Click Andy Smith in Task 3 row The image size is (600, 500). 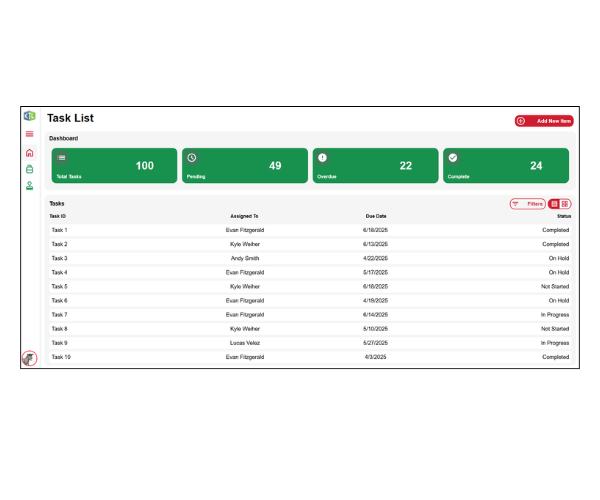pos(245,258)
